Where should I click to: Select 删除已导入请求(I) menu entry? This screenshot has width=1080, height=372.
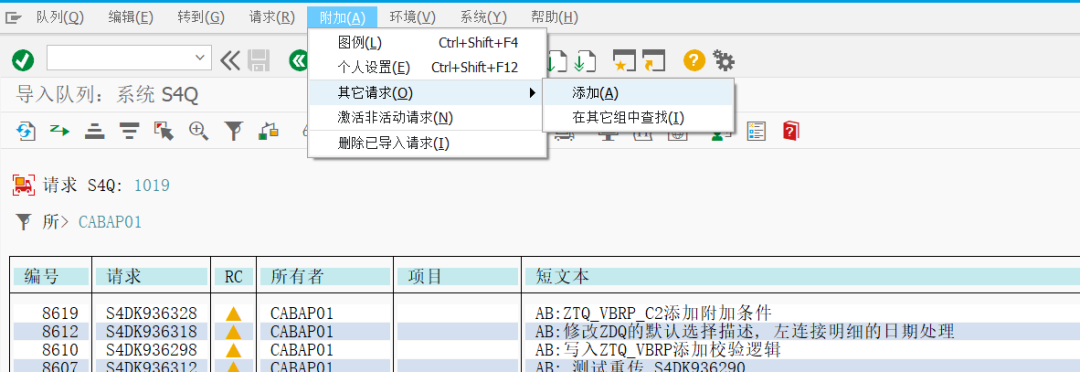click(x=428, y=143)
